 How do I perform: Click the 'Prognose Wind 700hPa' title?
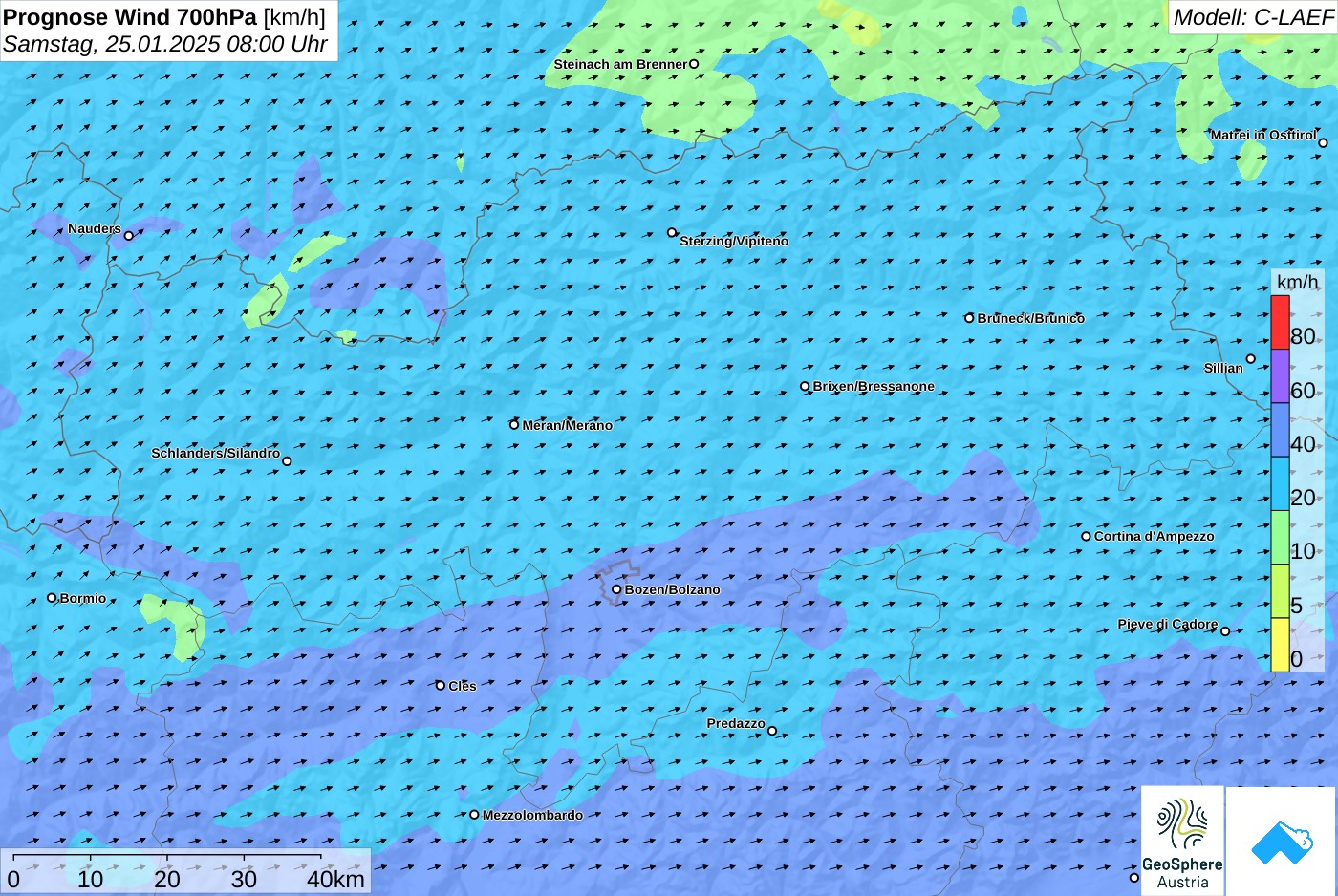pyautogui.click(x=130, y=17)
